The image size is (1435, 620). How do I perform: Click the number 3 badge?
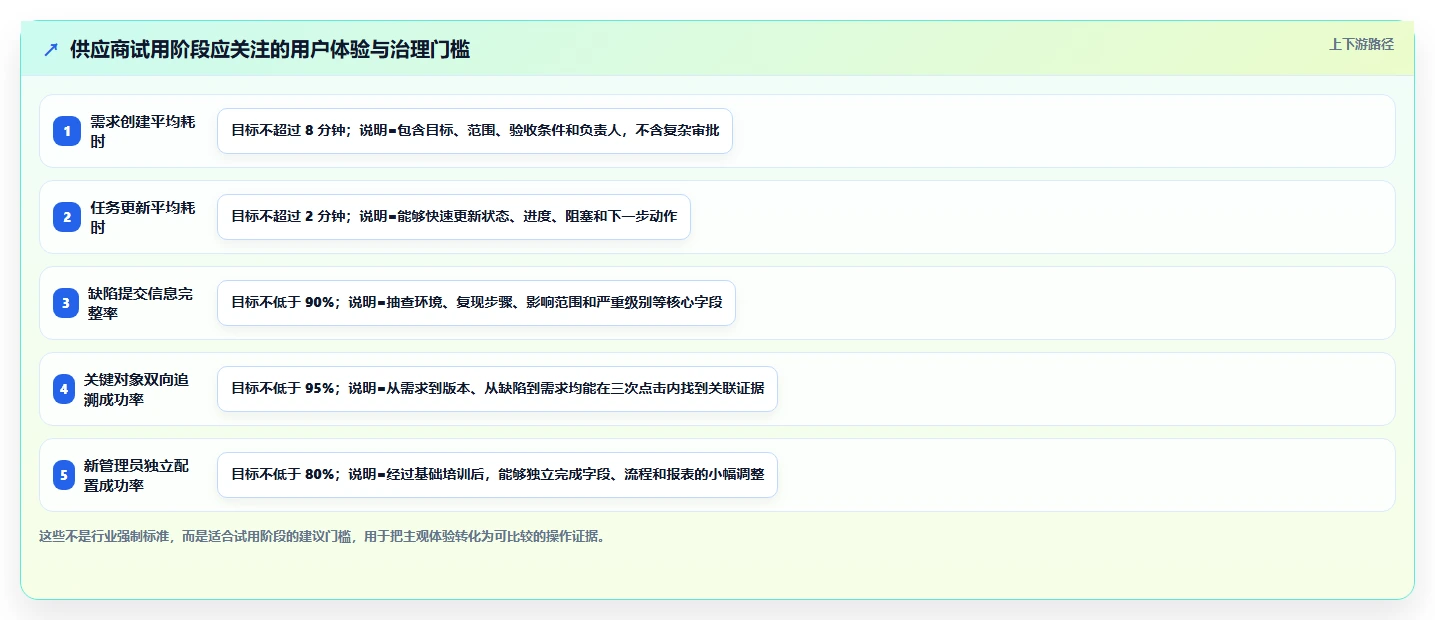coord(66,303)
